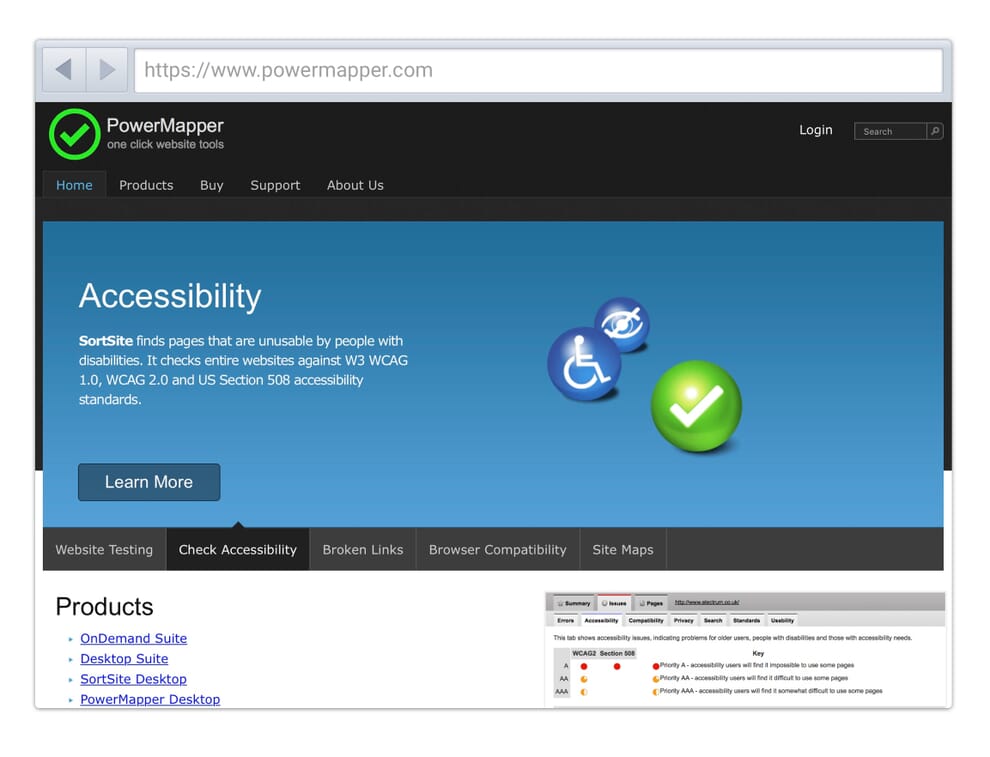990x757 pixels.
Task: Click the Accessibility banner heading
Action: pos(170,296)
